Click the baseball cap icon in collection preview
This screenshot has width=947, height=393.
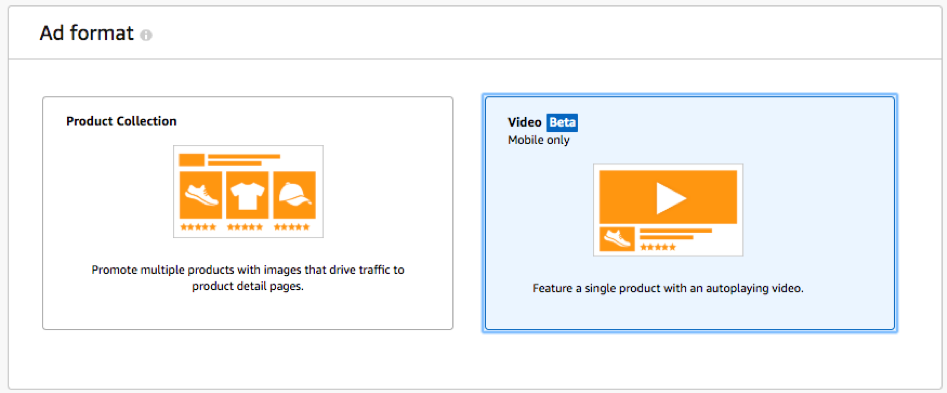(x=295, y=195)
